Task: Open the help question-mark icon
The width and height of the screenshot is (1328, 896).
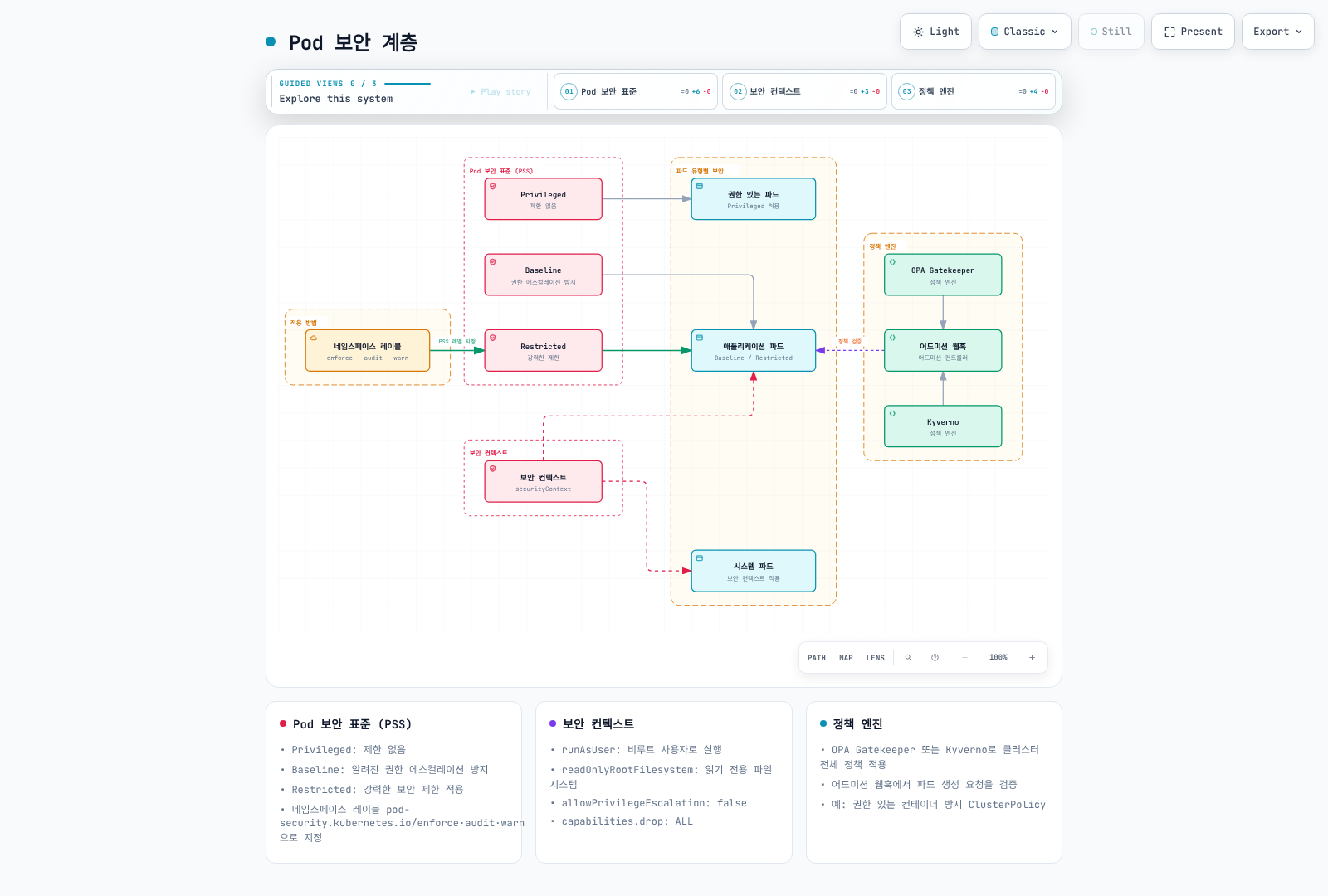Action: tap(935, 657)
